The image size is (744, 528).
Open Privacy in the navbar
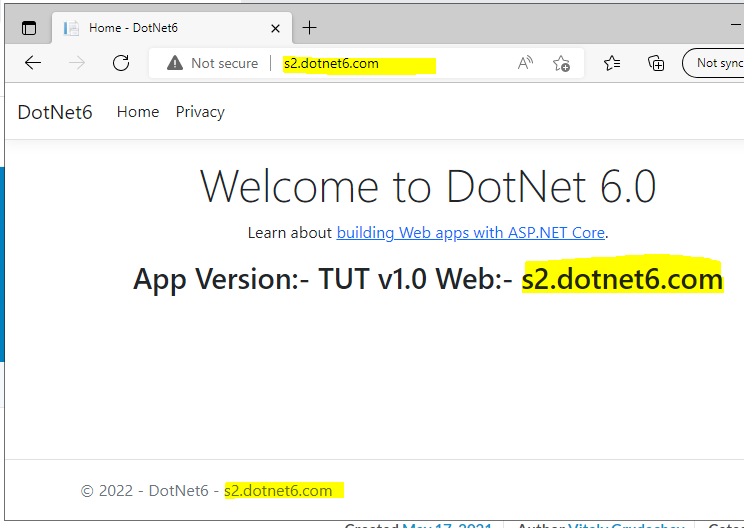[x=200, y=112]
